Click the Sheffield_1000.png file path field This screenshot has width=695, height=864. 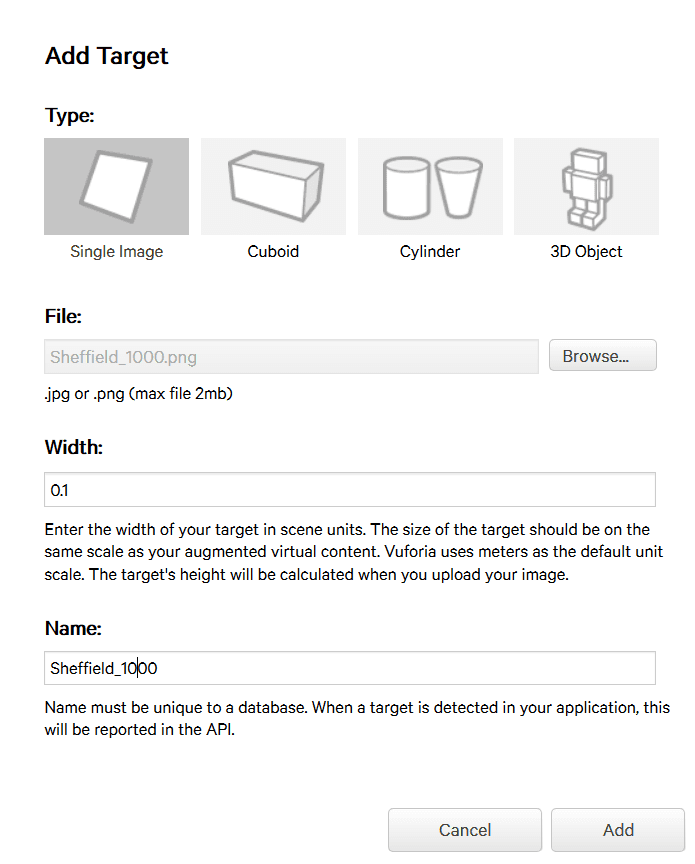point(292,357)
